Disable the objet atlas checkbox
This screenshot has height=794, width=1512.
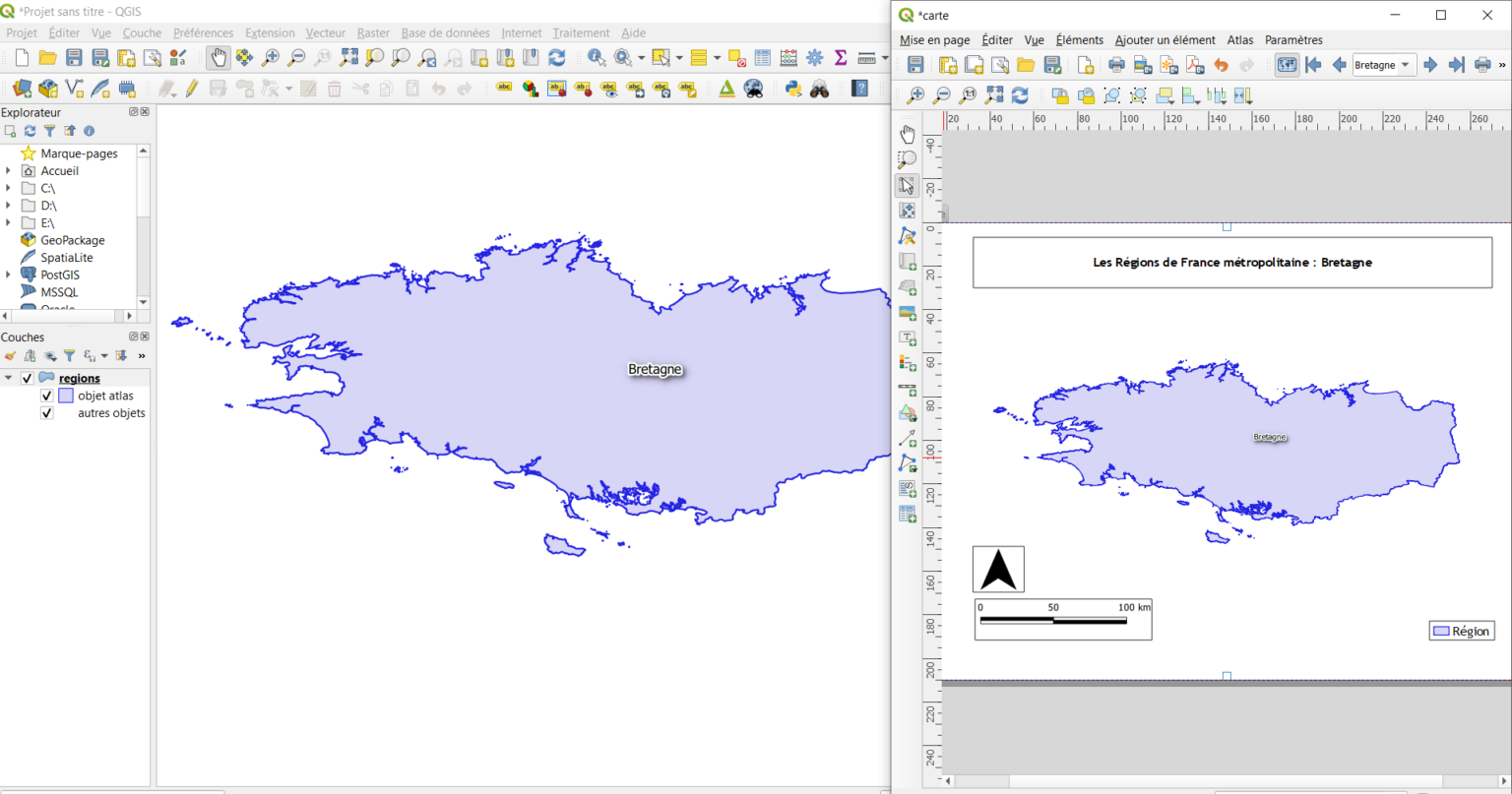click(x=45, y=396)
